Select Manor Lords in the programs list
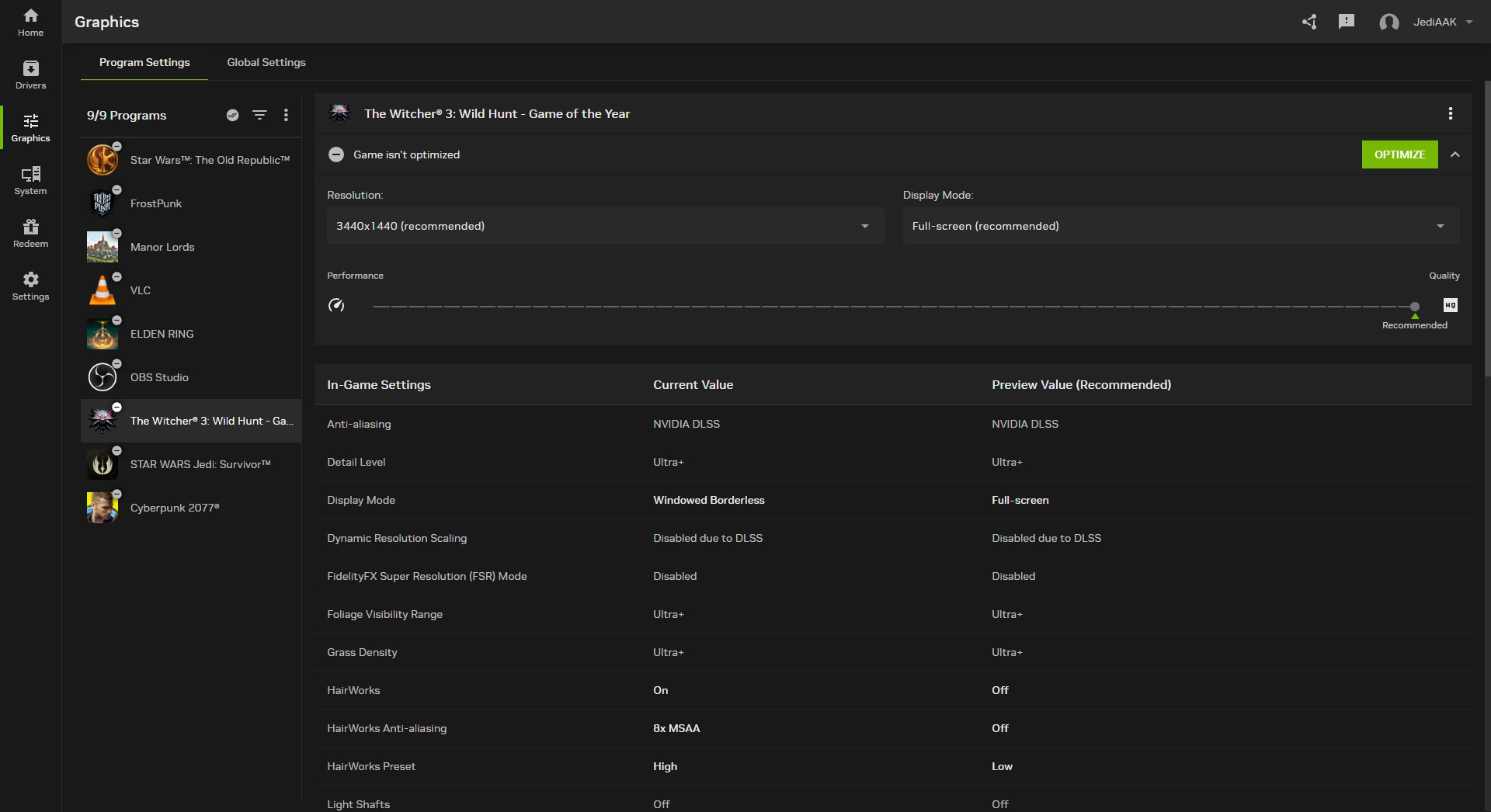Viewport: 1491px width, 812px height. click(191, 247)
